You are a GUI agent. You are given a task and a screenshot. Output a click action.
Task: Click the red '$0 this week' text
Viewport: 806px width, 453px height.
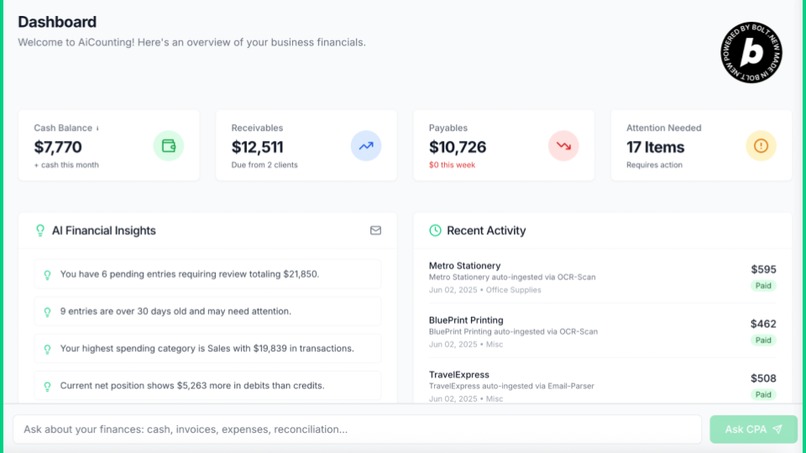(452, 165)
